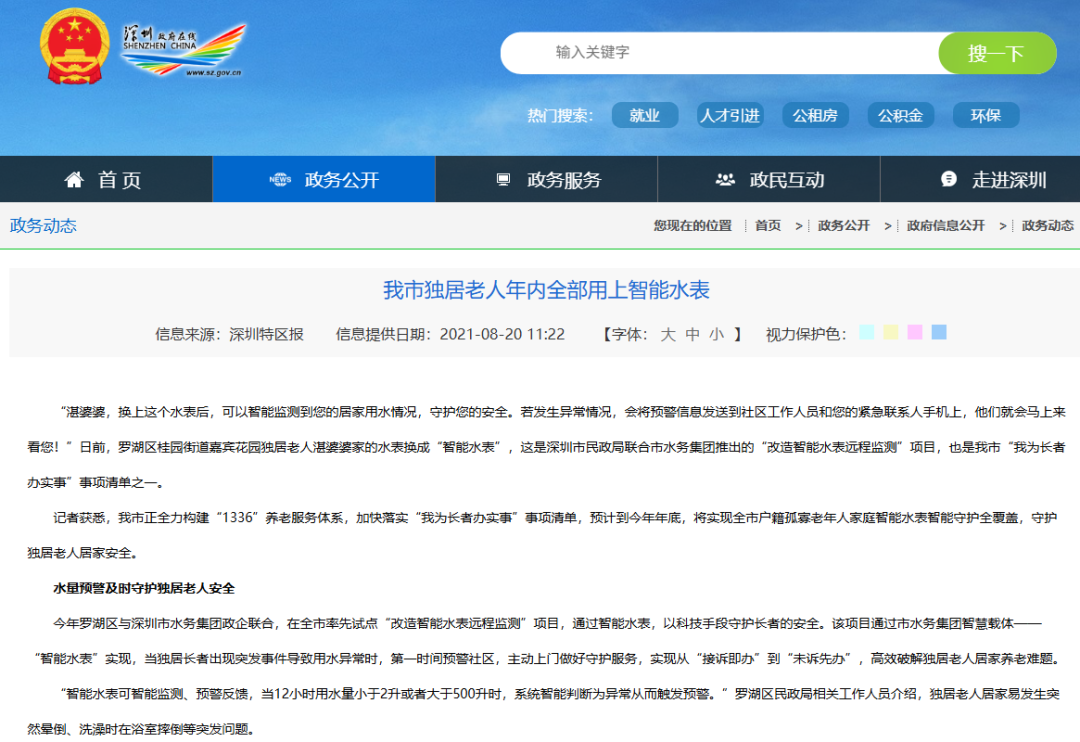Go to 政务动态 in the breadcrumb
The width and height of the screenshot is (1080, 742).
(x=1048, y=225)
